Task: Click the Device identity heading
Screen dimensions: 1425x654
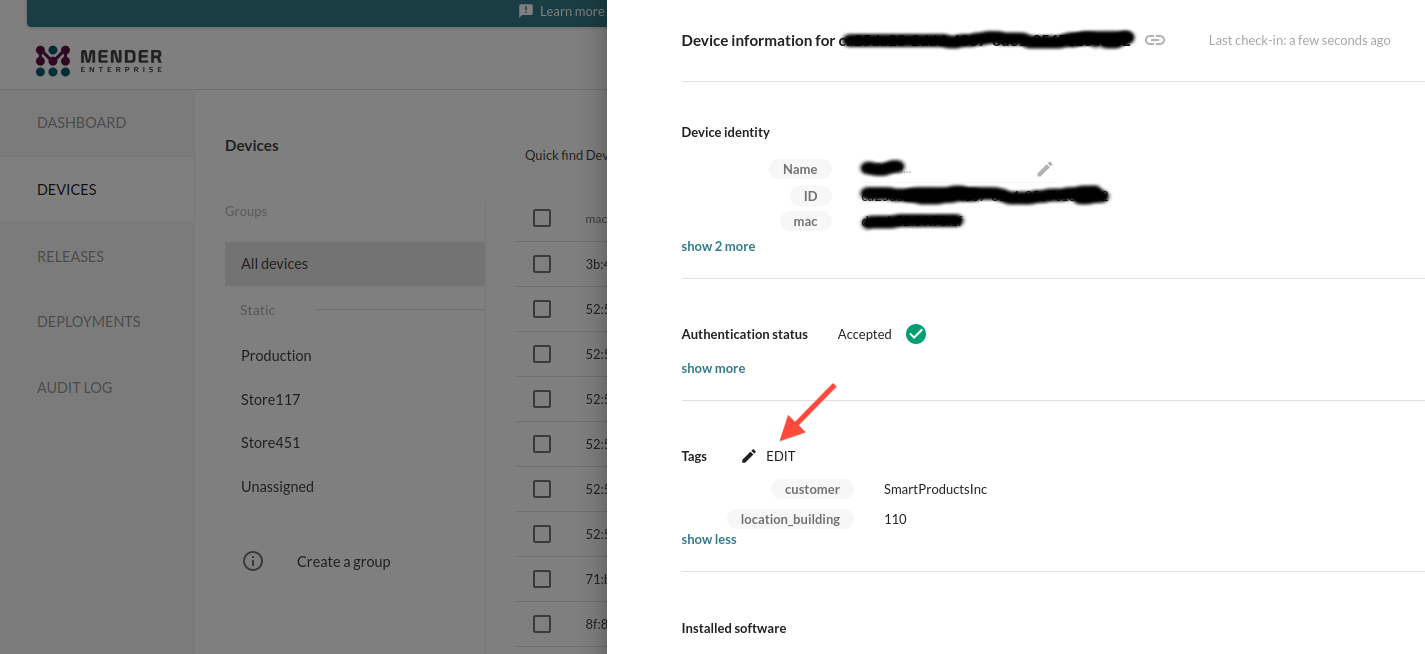Action: pos(726,132)
